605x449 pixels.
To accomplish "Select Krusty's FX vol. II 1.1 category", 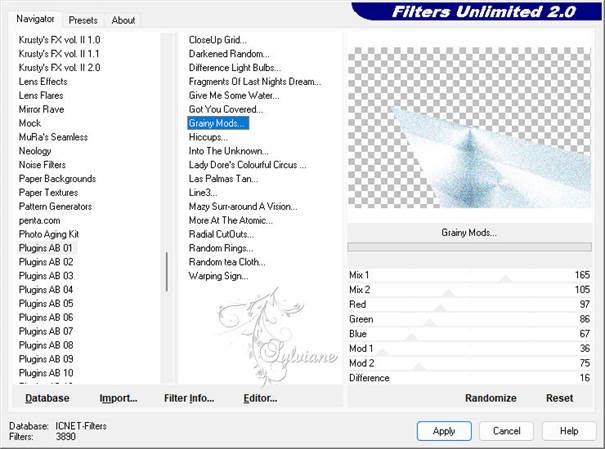I will (59, 54).
